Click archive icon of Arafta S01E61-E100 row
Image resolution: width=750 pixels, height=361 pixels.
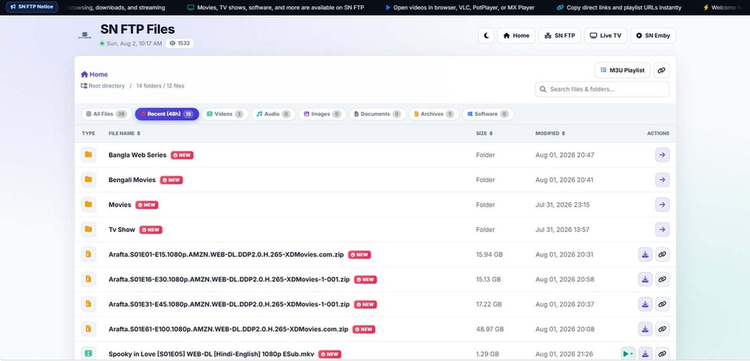pos(88,328)
